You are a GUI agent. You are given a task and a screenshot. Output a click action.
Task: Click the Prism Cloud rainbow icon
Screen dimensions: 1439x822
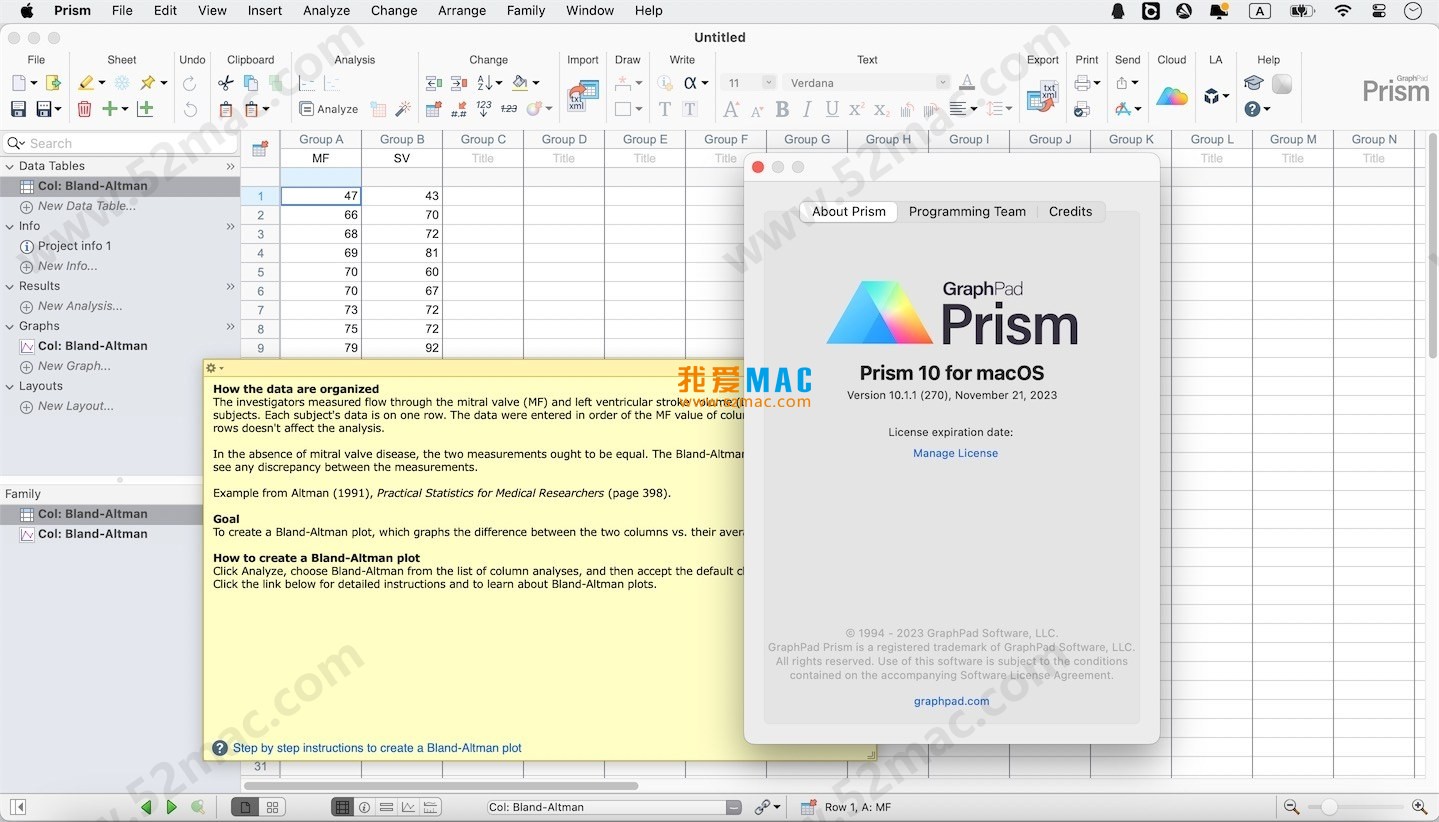[x=1172, y=96]
